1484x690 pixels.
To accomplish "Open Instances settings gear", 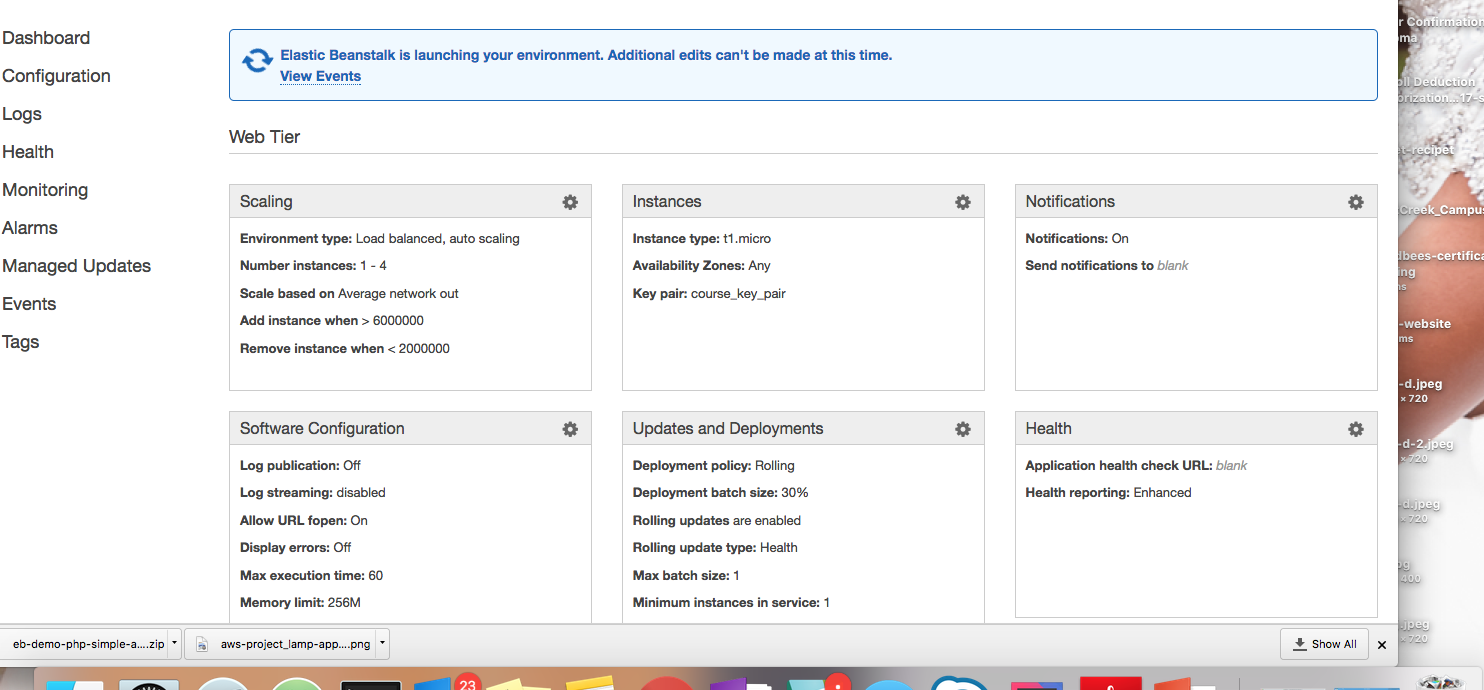I will [963, 202].
